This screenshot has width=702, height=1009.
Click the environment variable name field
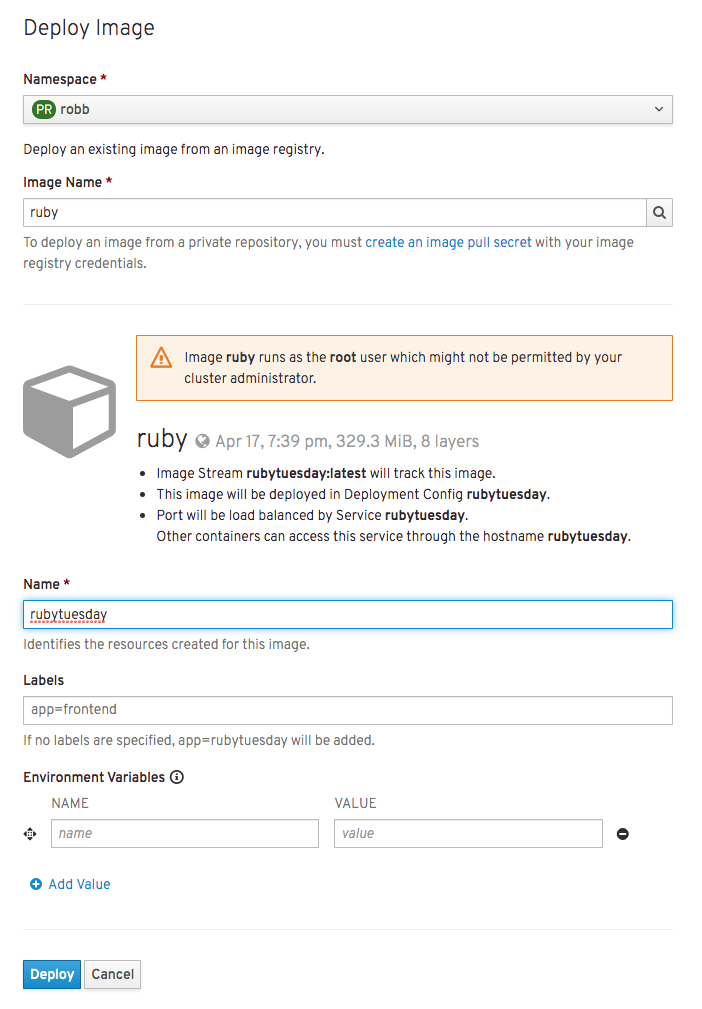pyautogui.click(x=185, y=833)
